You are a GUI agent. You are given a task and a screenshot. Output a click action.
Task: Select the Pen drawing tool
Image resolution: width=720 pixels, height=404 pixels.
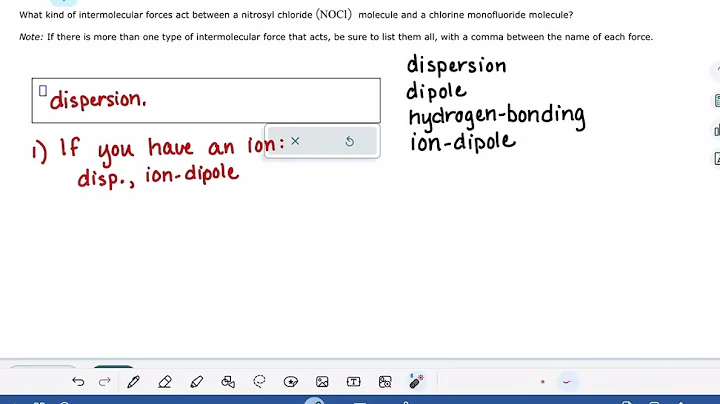[x=134, y=382]
